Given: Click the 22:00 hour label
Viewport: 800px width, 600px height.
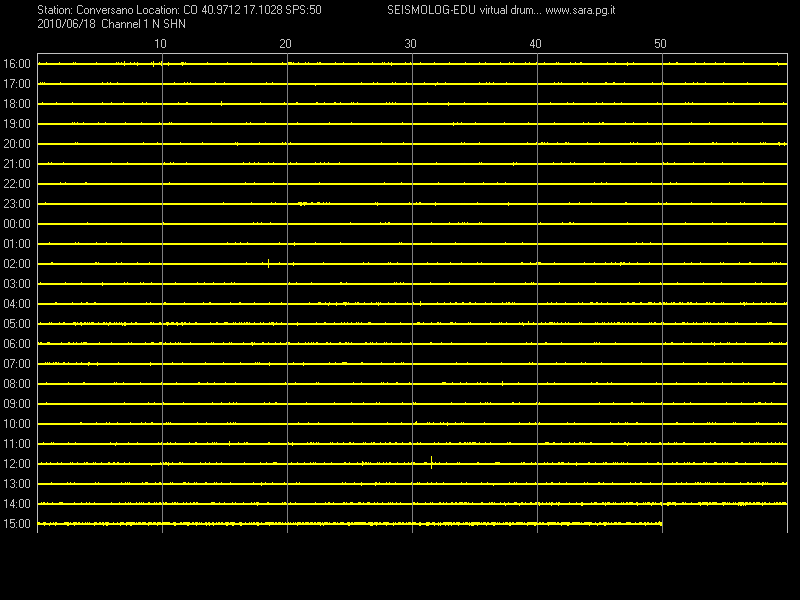Looking at the screenshot, I should pos(17,184).
